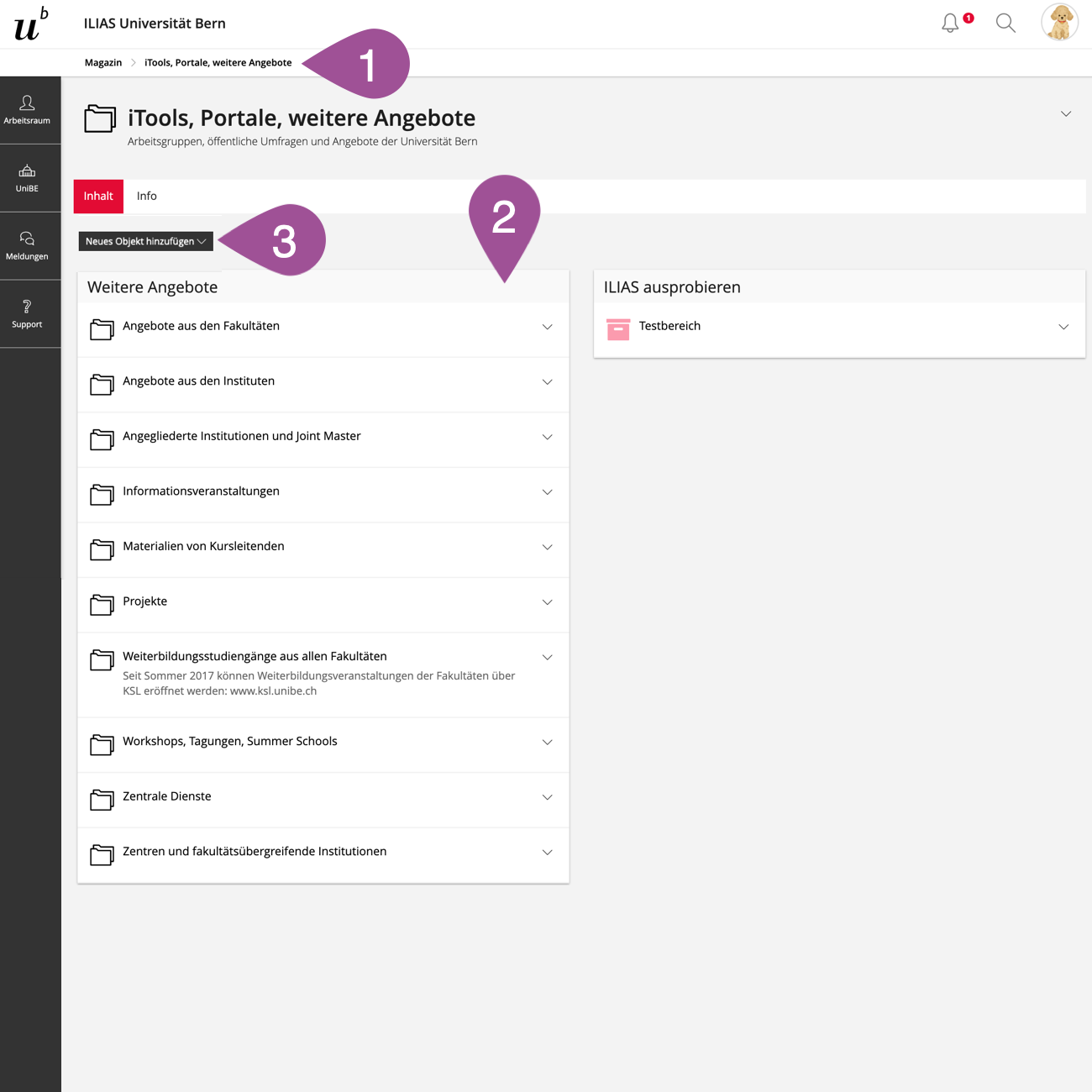The image size is (1092, 1092).
Task: Click the Informationsveranstaltungen folder icon
Action: coord(102,495)
